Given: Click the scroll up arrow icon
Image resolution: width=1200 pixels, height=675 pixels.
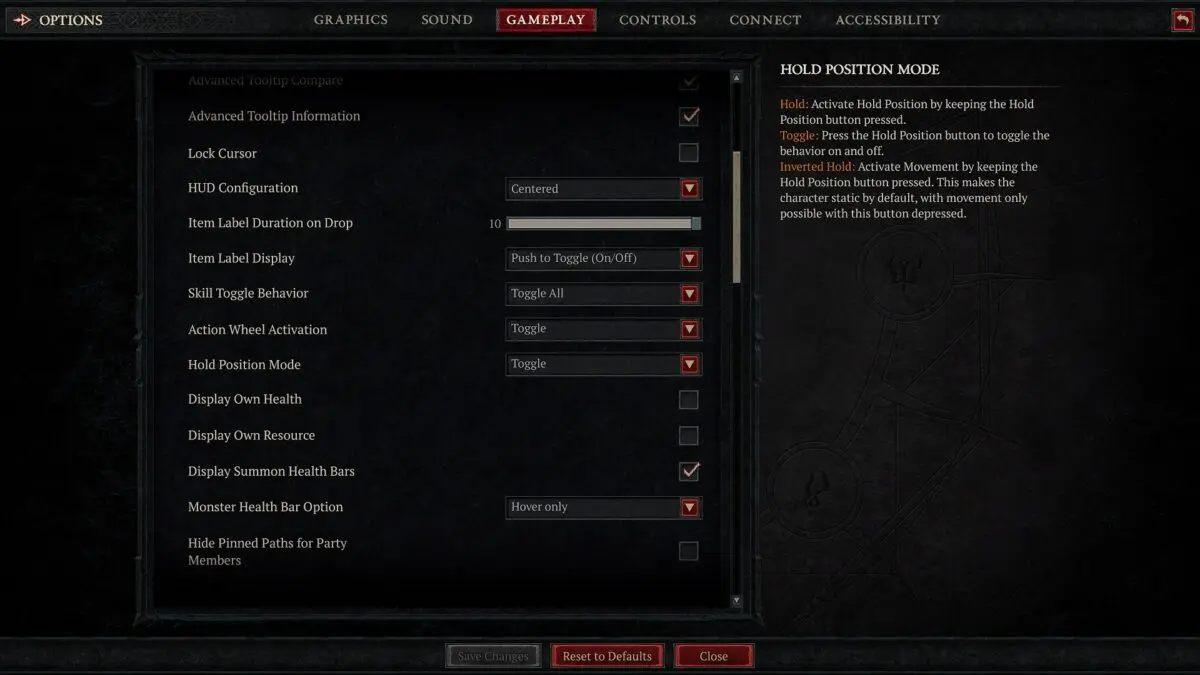Looking at the screenshot, I should [736, 77].
